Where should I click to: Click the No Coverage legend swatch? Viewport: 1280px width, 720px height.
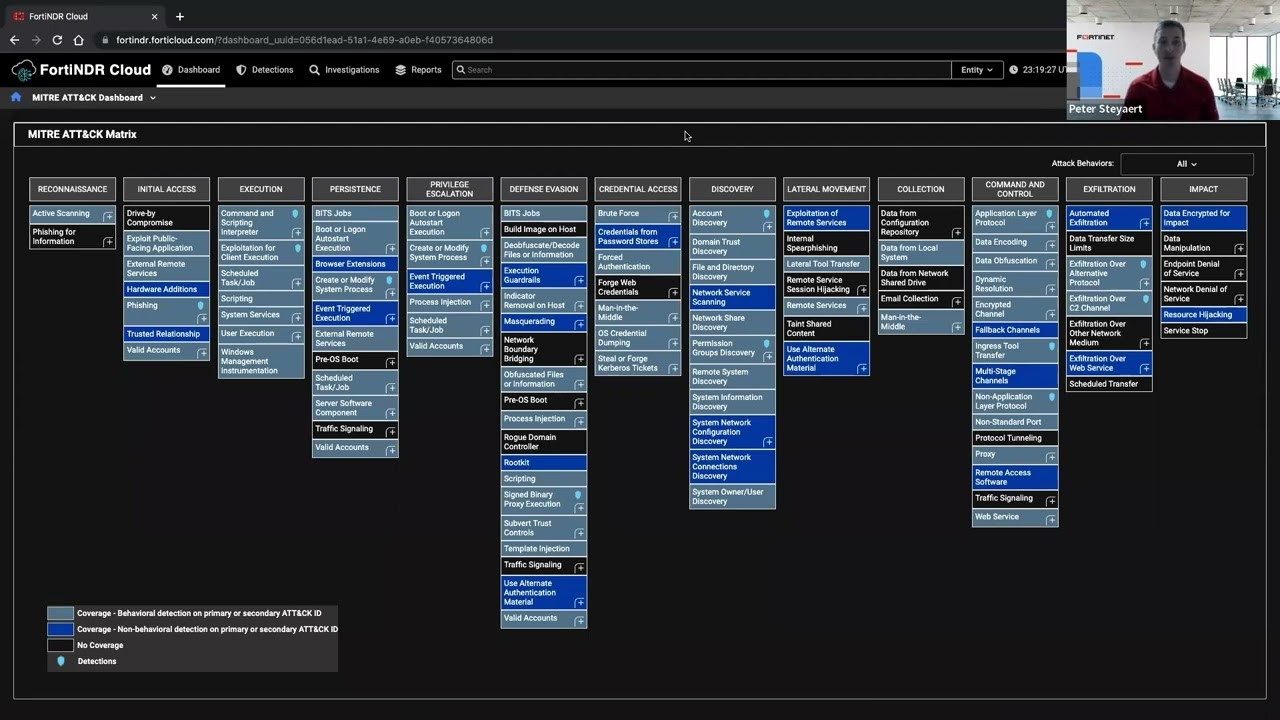coord(61,646)
